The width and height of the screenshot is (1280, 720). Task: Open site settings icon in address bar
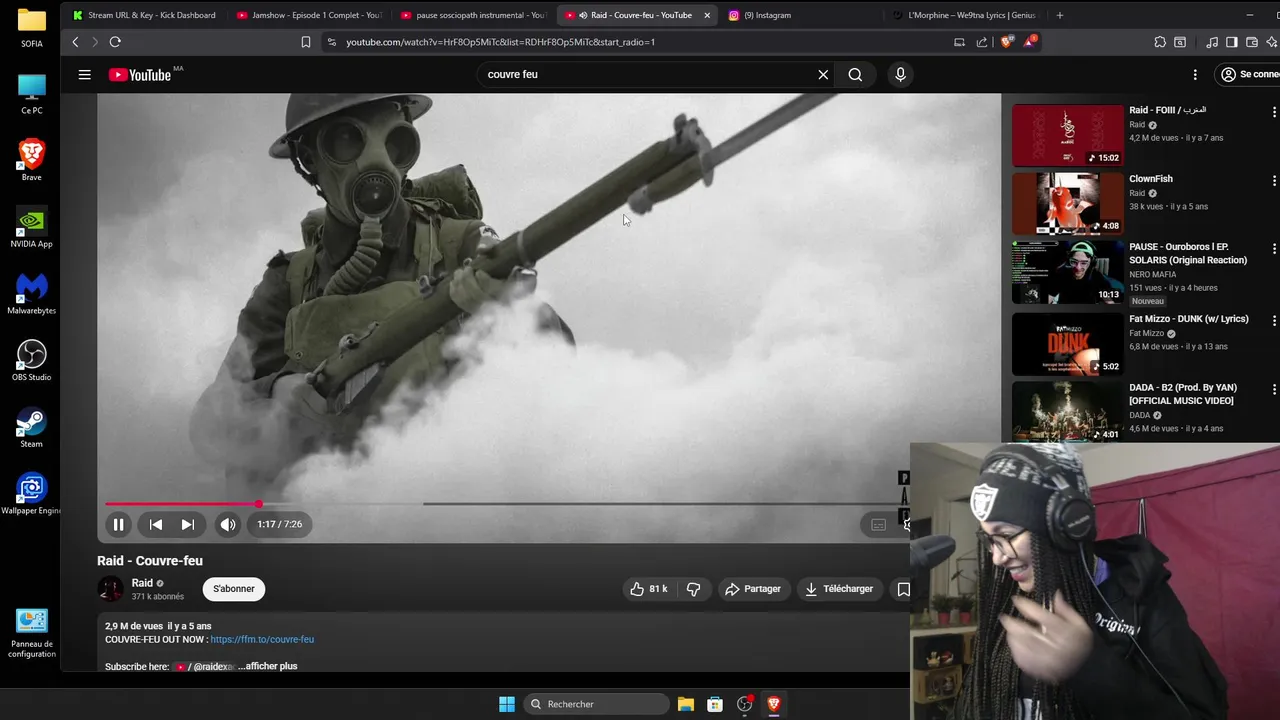click(x=332, y=42)
